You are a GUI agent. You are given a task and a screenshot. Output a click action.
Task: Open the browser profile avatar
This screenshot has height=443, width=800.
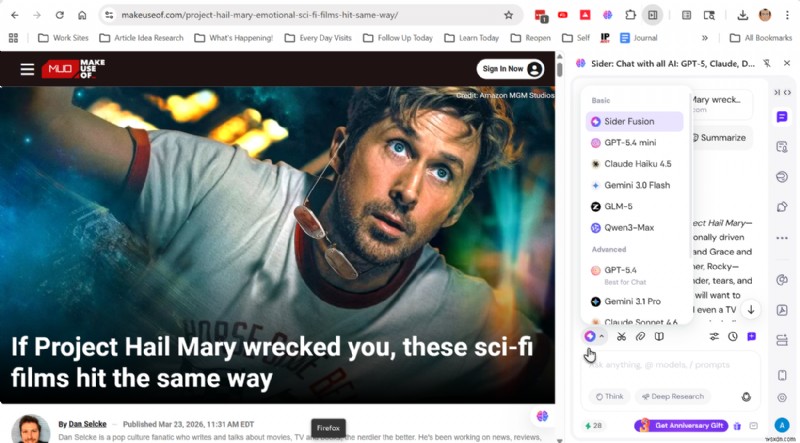(x=765, y=15)
